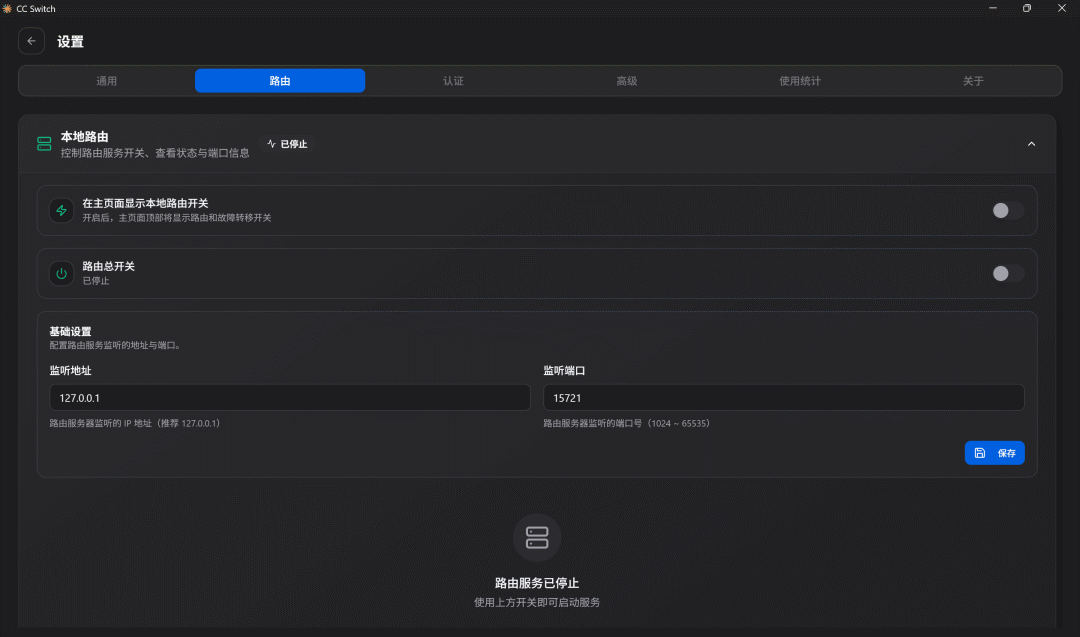Switch to the 使用统计 tab
Viewport: 1080px width, 637px height.
[800, 81]
